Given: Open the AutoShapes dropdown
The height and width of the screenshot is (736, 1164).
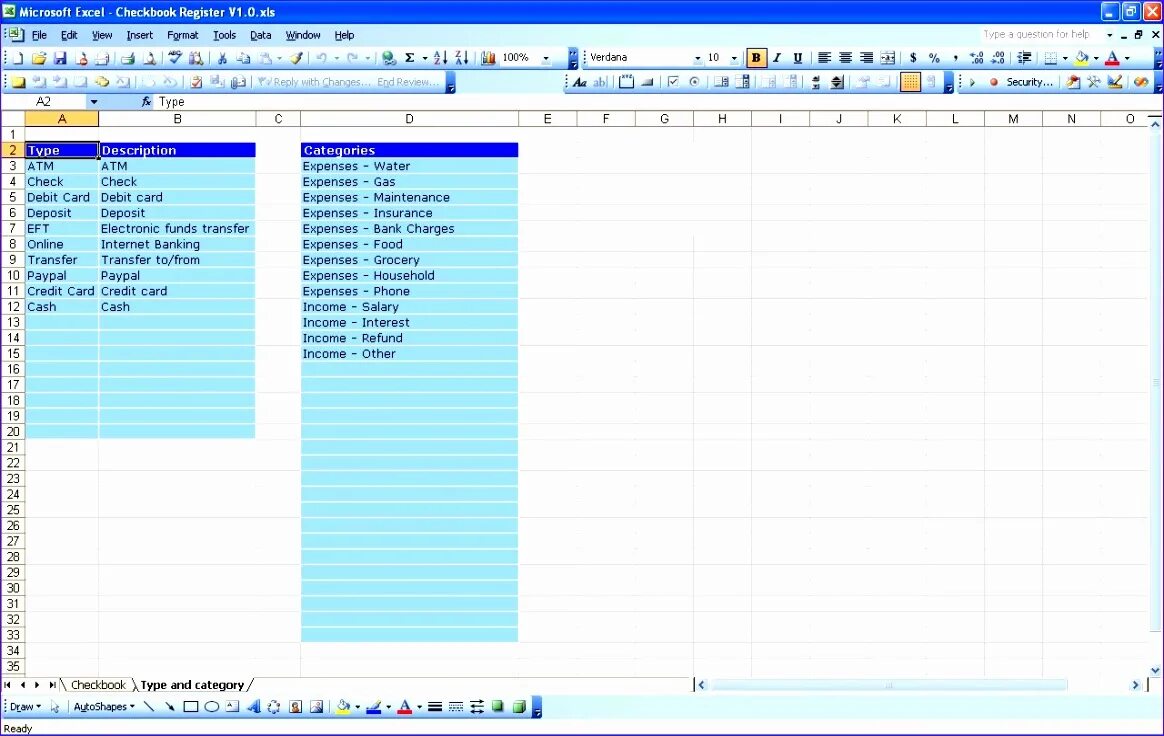Looking at the screenshot, I should click(104, 707).
